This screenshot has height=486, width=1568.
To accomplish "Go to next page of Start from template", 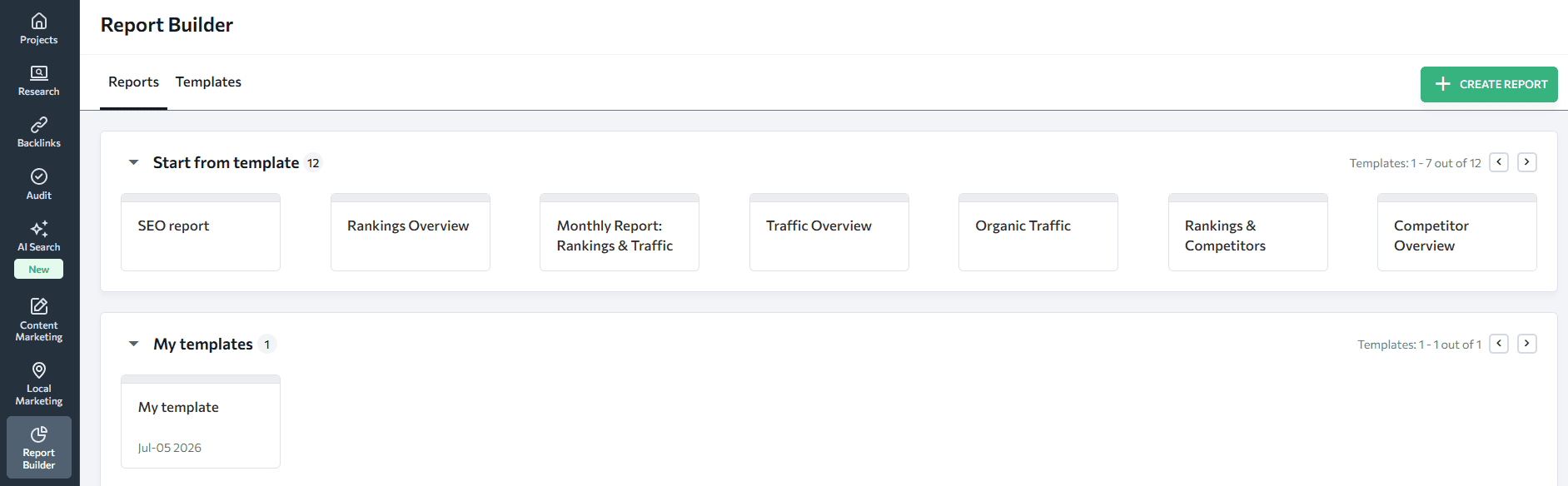I will (1527, 162).
